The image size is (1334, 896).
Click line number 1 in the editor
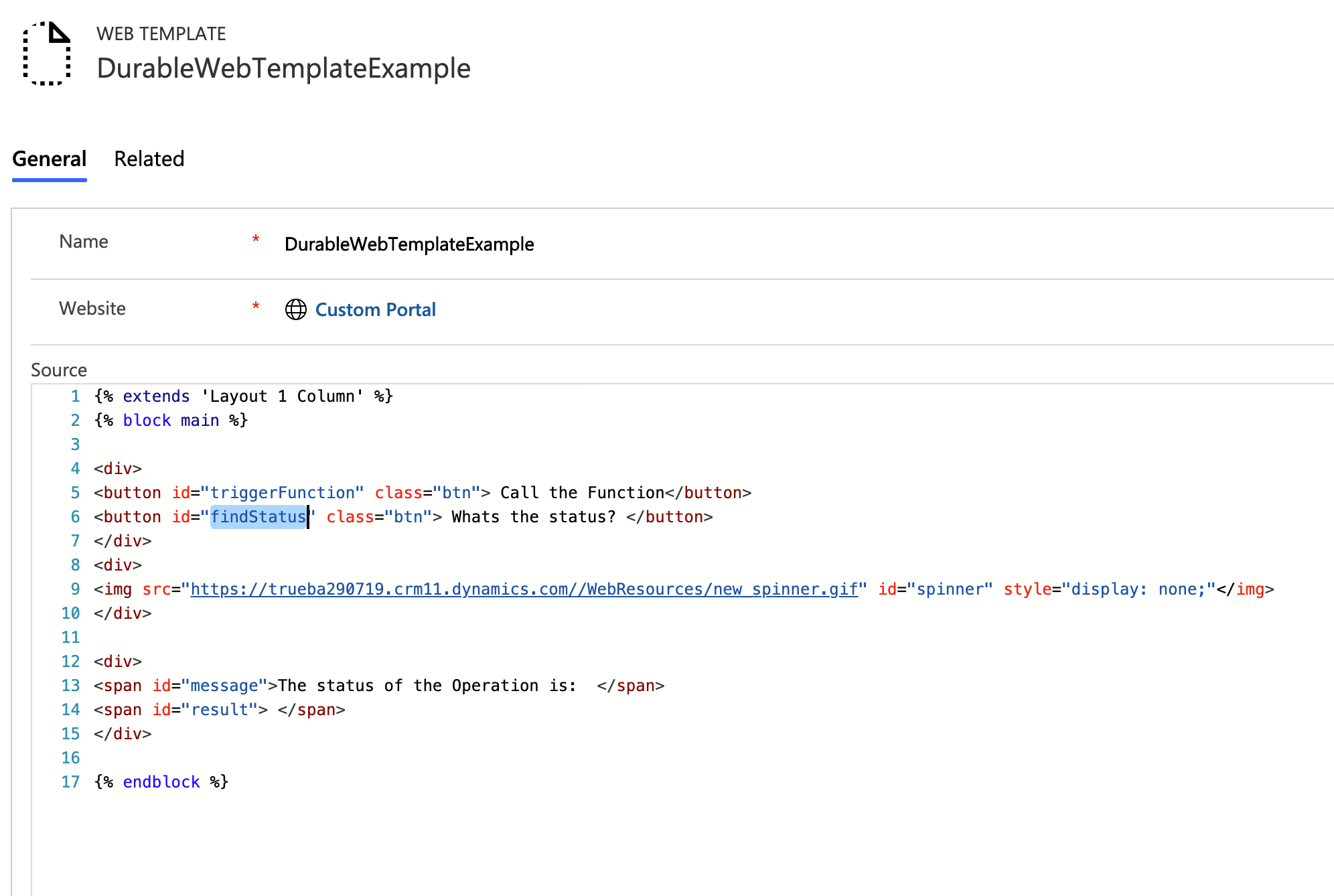75,396
